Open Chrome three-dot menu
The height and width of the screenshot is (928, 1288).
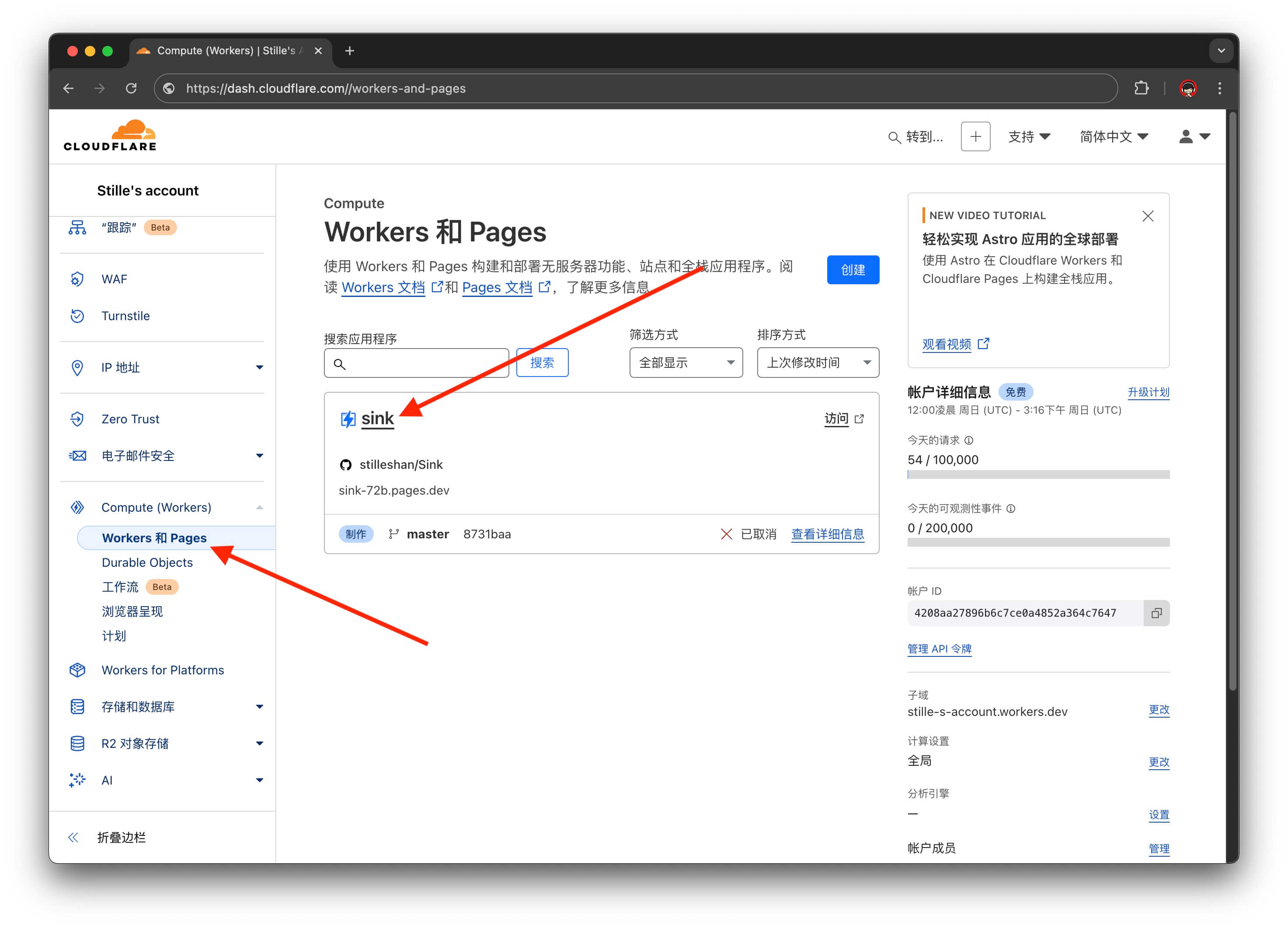(1219, 89)
